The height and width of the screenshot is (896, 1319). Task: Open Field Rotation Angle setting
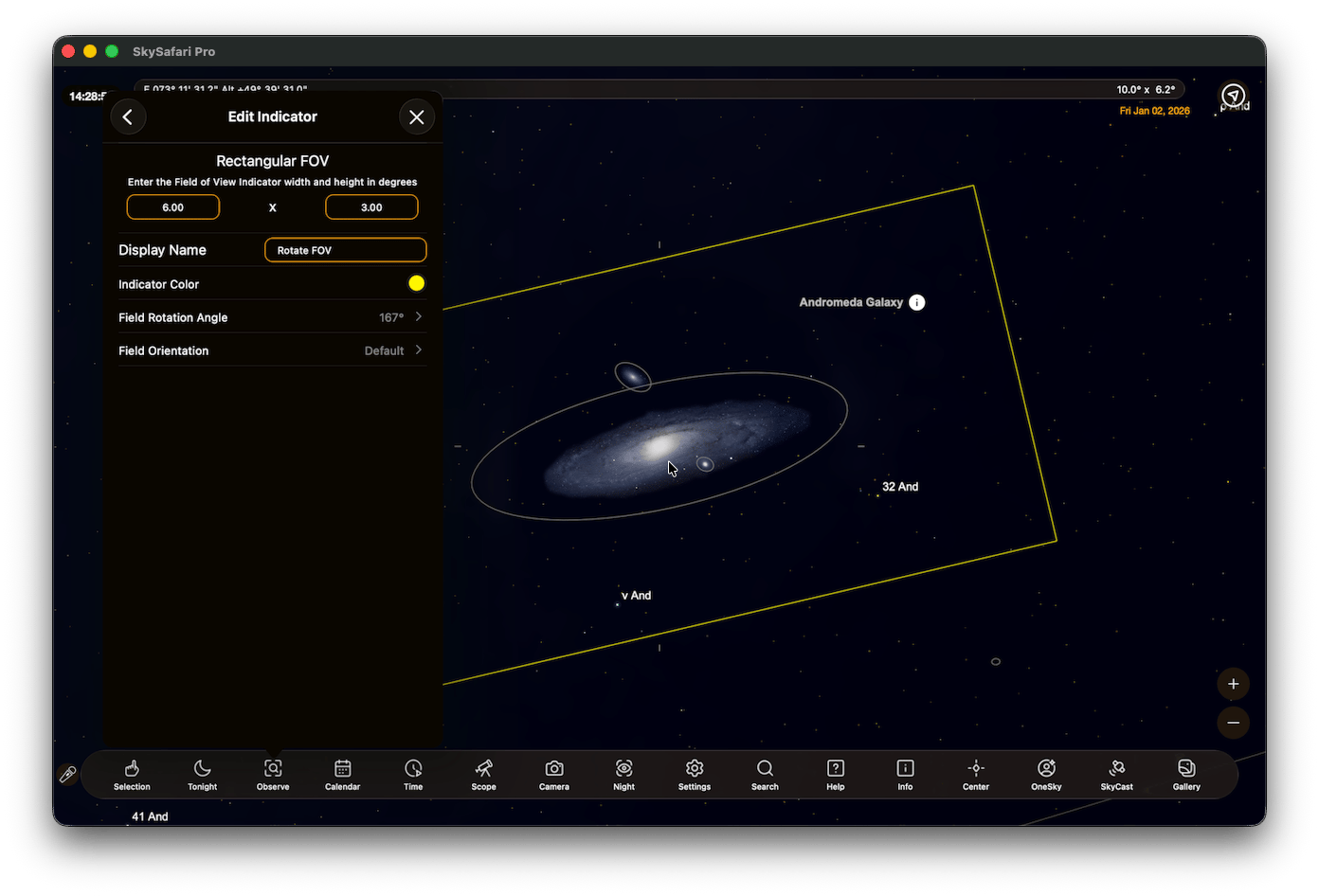click(272, 317)
